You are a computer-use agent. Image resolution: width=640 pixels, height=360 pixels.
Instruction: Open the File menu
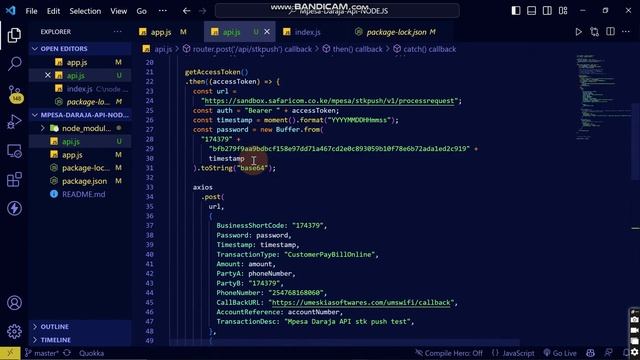[x=31, y=11]
